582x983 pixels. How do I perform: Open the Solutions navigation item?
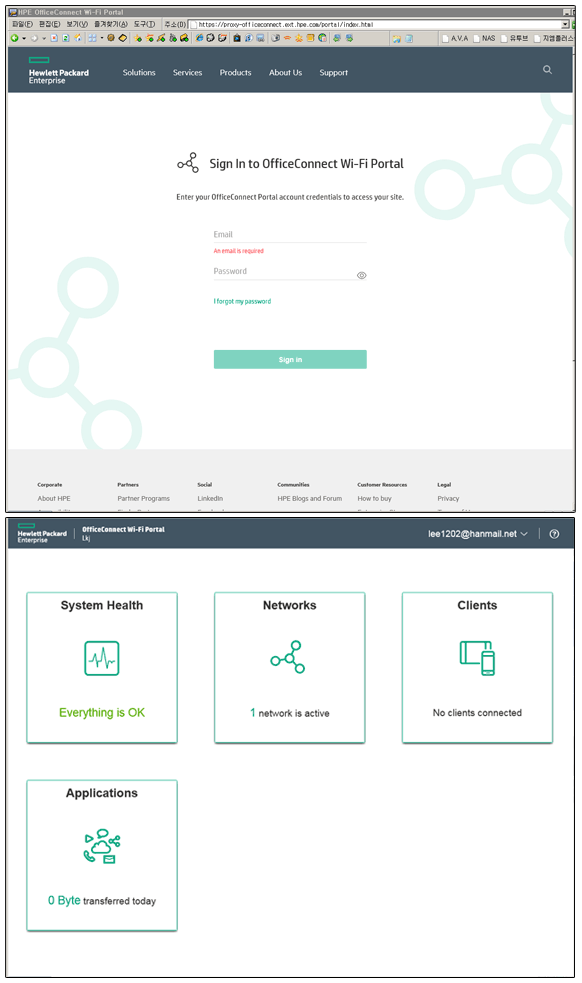click(x=139, y=73)
